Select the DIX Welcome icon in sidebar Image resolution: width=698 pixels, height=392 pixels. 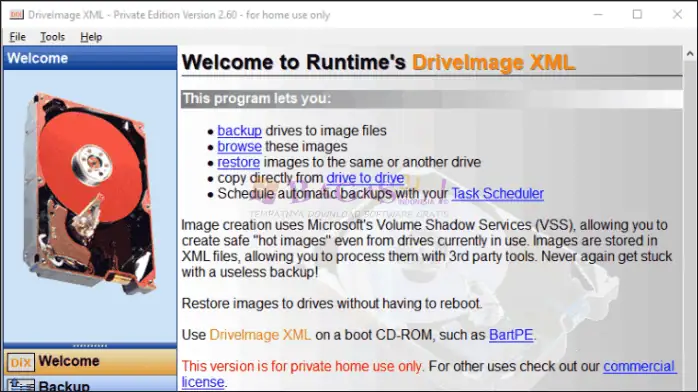pos(20,363)
